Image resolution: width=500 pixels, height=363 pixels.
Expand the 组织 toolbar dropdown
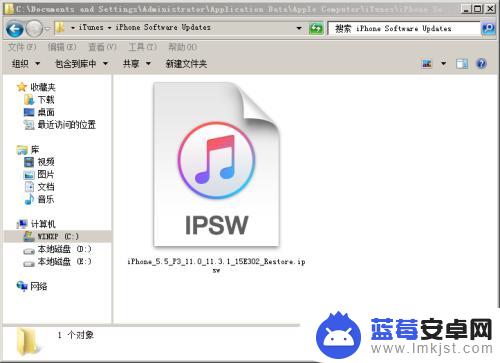pos(26,63)
